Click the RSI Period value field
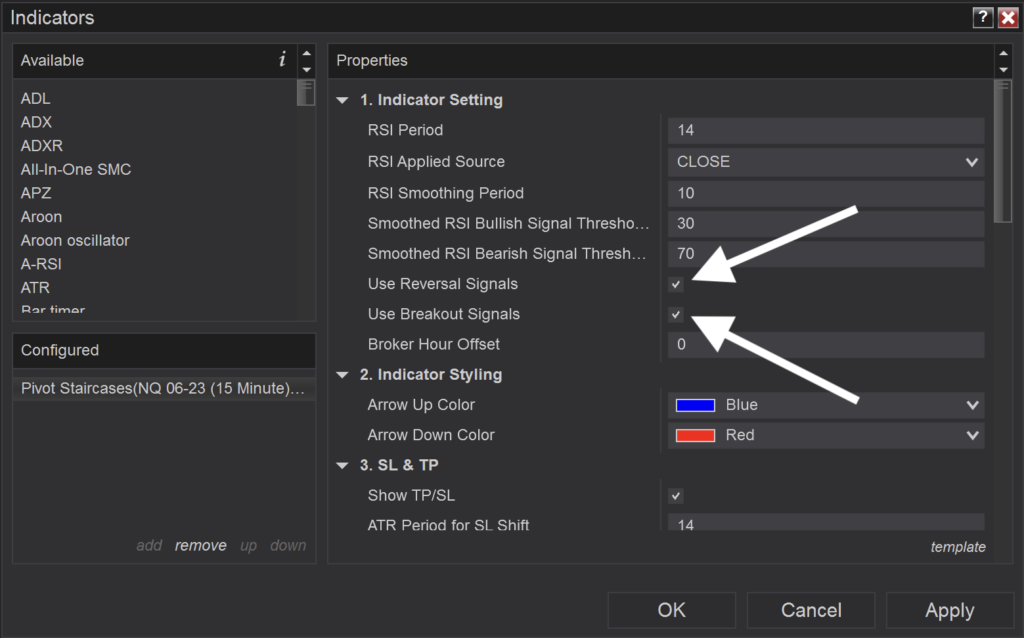Viewport: 1024px width, 638px height. click(825, 130)
